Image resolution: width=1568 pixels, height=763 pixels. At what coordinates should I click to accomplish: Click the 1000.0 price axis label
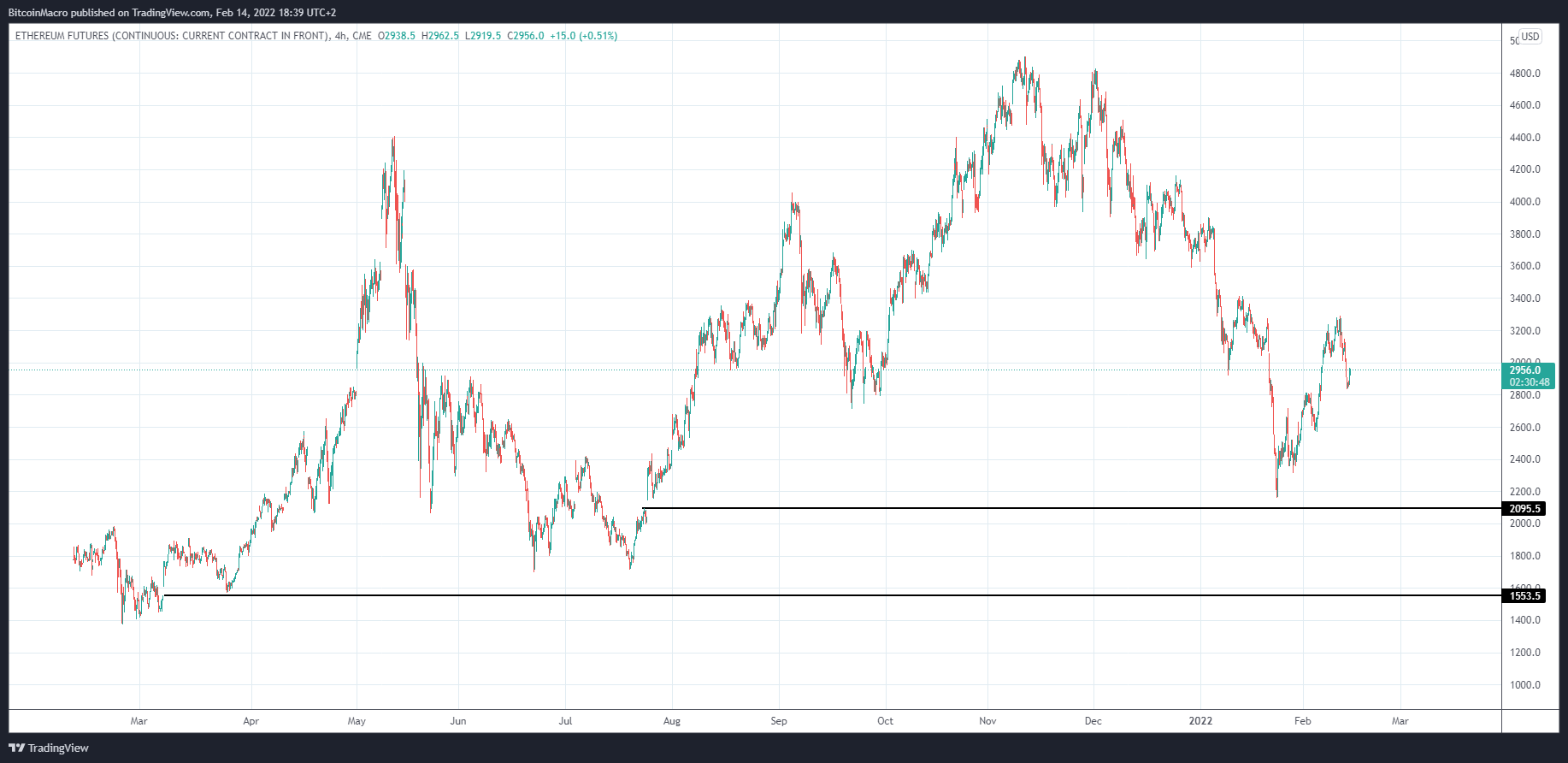coord(1524,685)
